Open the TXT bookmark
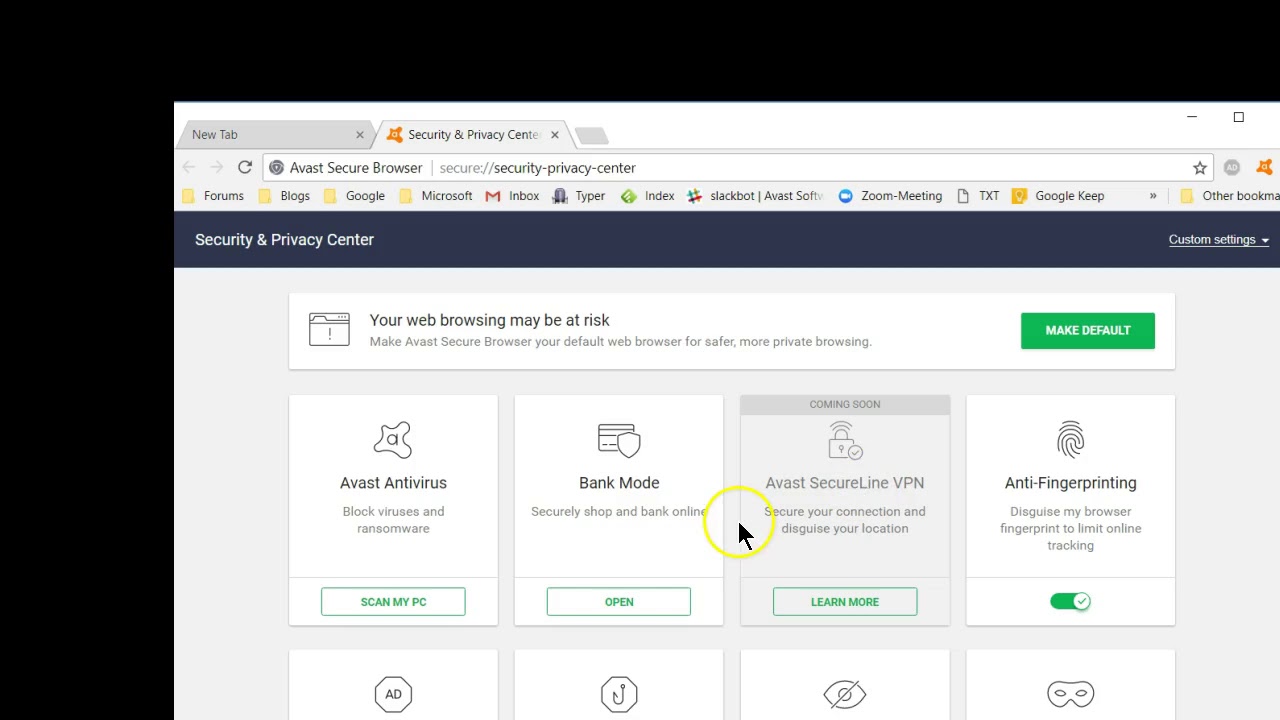This screenshot has width=1280, height=720. 978,196
